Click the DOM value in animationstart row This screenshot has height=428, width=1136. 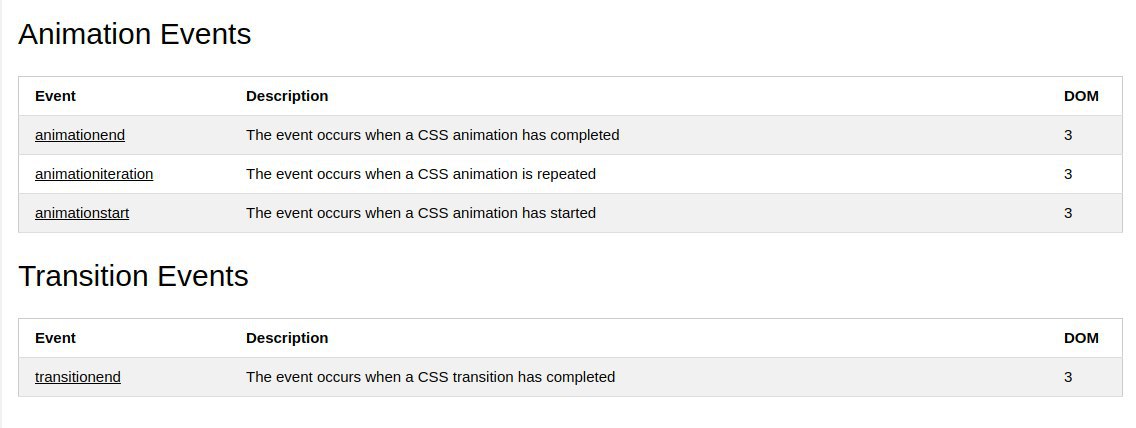pos(1068,213)
